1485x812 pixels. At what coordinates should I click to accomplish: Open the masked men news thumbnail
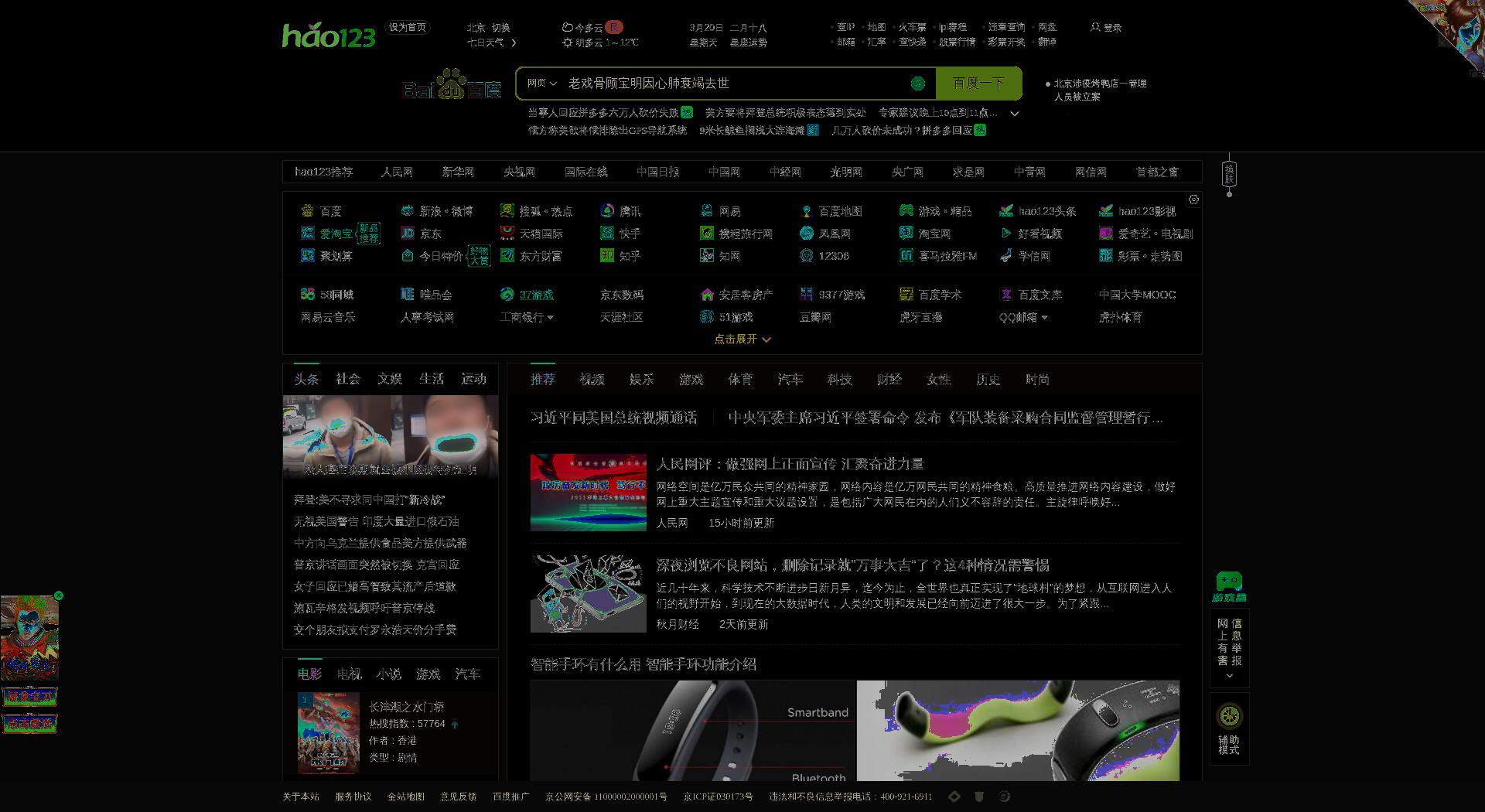[x=391, y=436]
